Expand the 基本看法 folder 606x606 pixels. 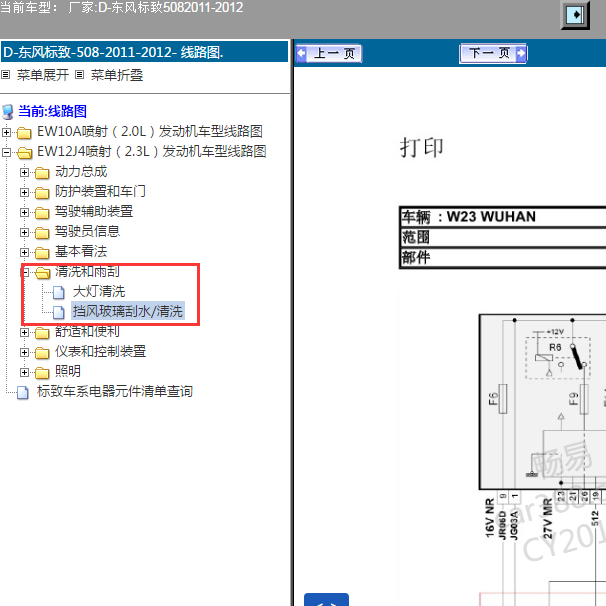pyautogui.click(x=24, y=252)
